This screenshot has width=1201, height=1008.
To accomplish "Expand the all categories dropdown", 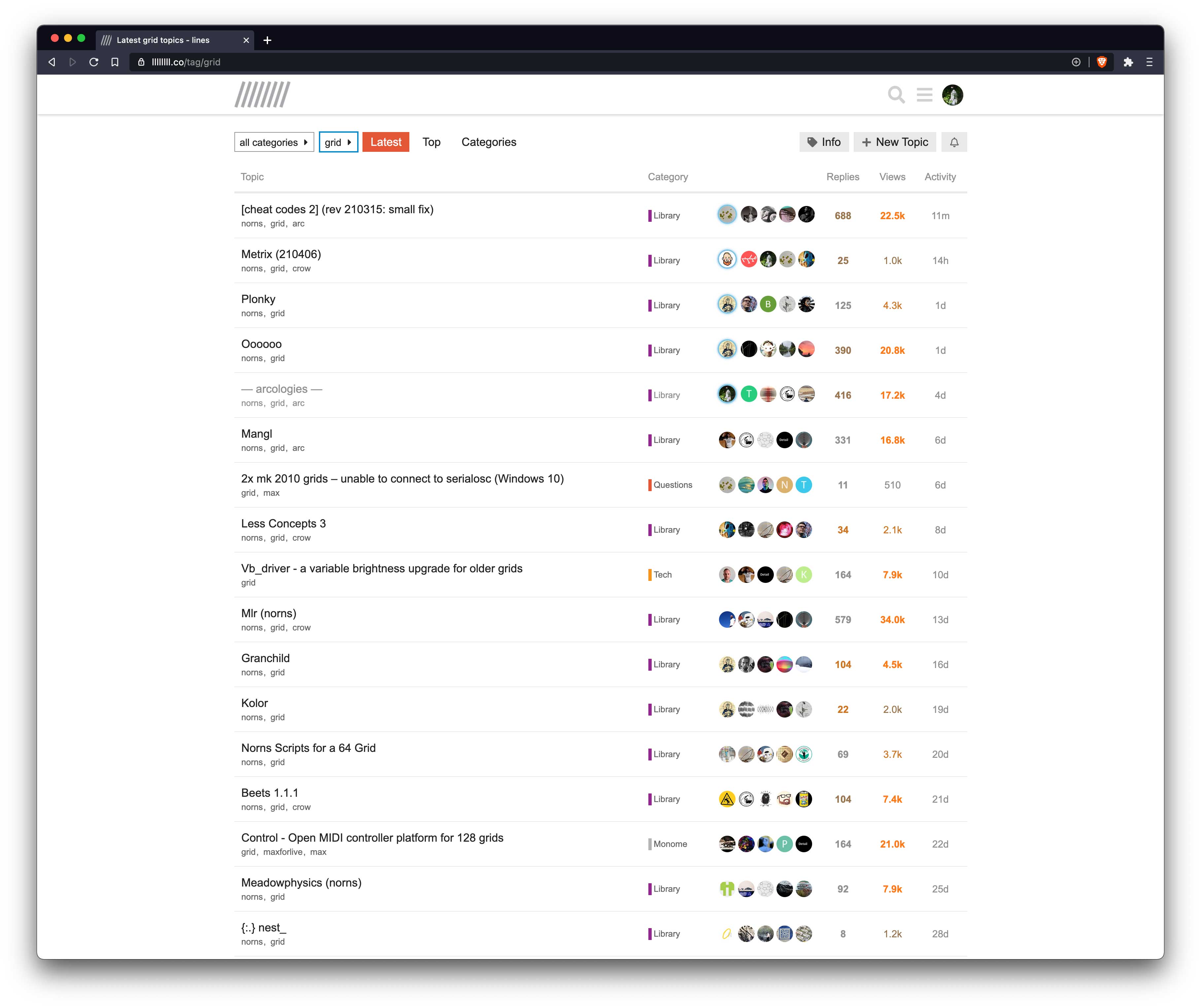I will (x=274, y=142).
